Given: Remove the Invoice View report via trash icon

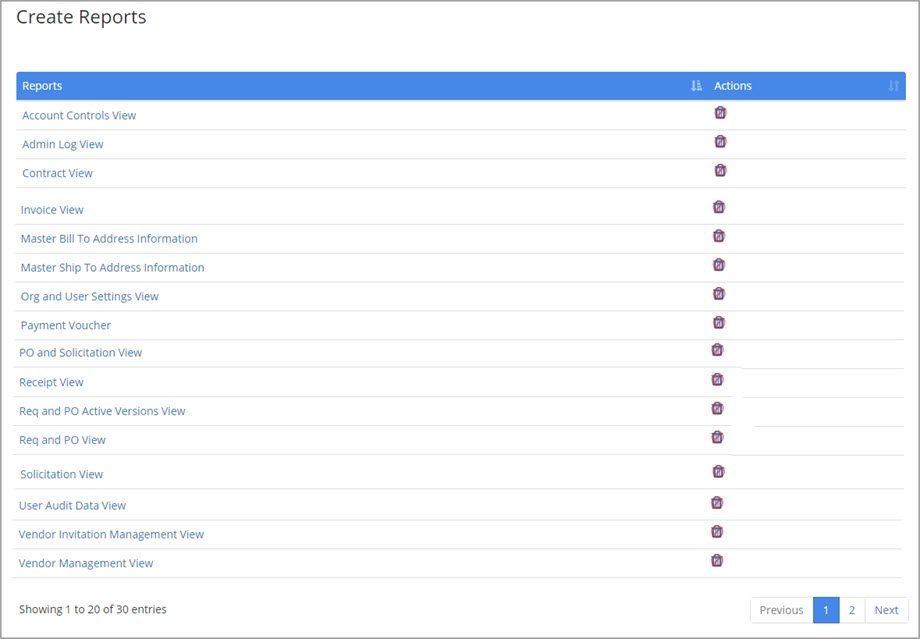Looking at the screenshot, I should (x=718, y=208).
